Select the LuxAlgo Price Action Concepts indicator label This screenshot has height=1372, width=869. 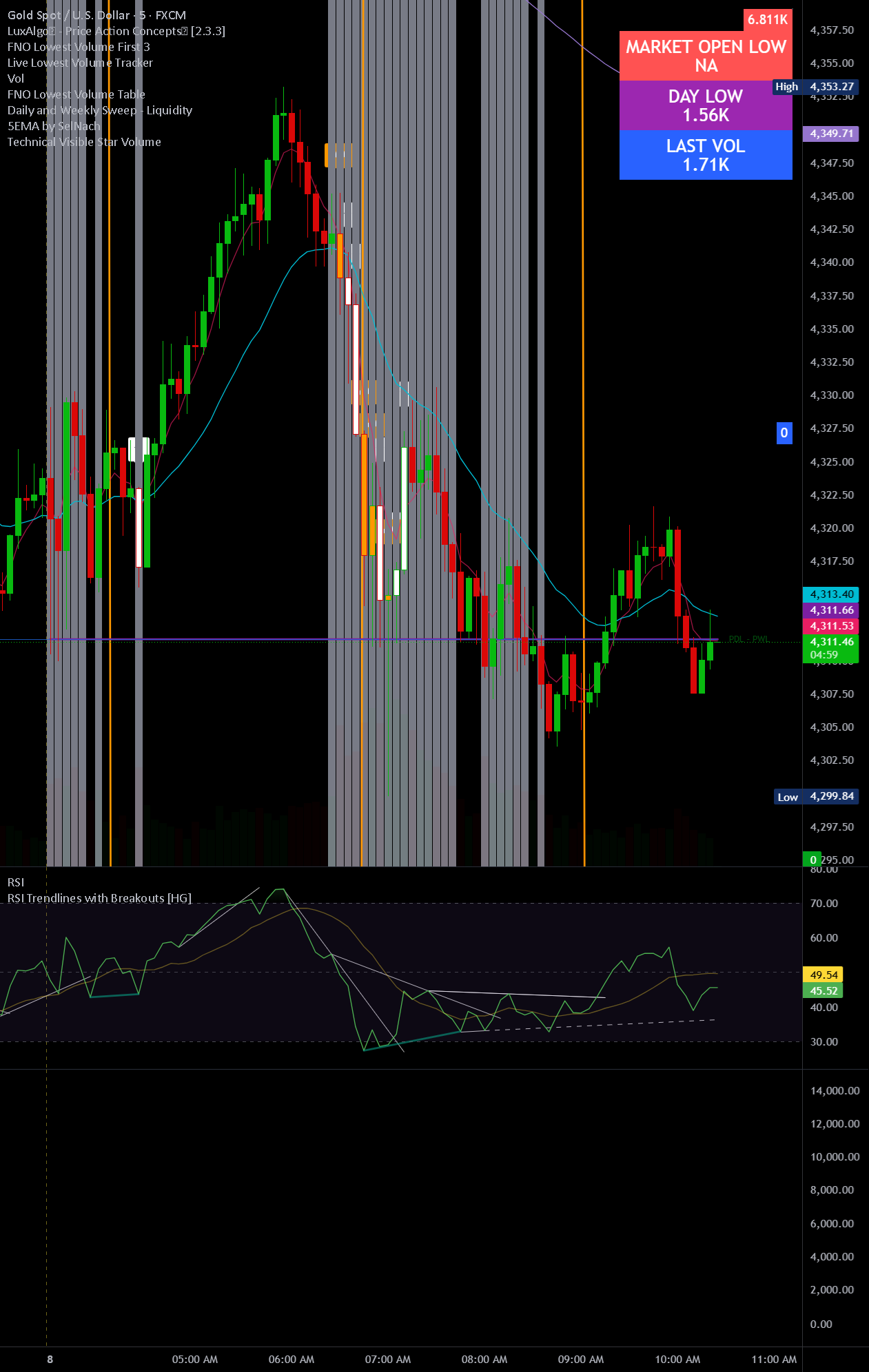(x=116, y=31)
